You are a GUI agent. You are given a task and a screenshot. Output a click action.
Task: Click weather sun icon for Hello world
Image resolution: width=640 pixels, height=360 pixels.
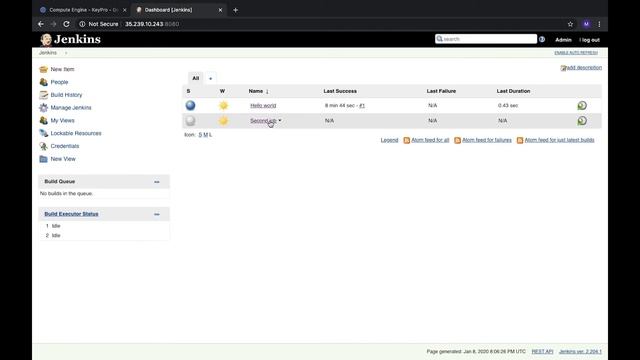pos(223,105)
